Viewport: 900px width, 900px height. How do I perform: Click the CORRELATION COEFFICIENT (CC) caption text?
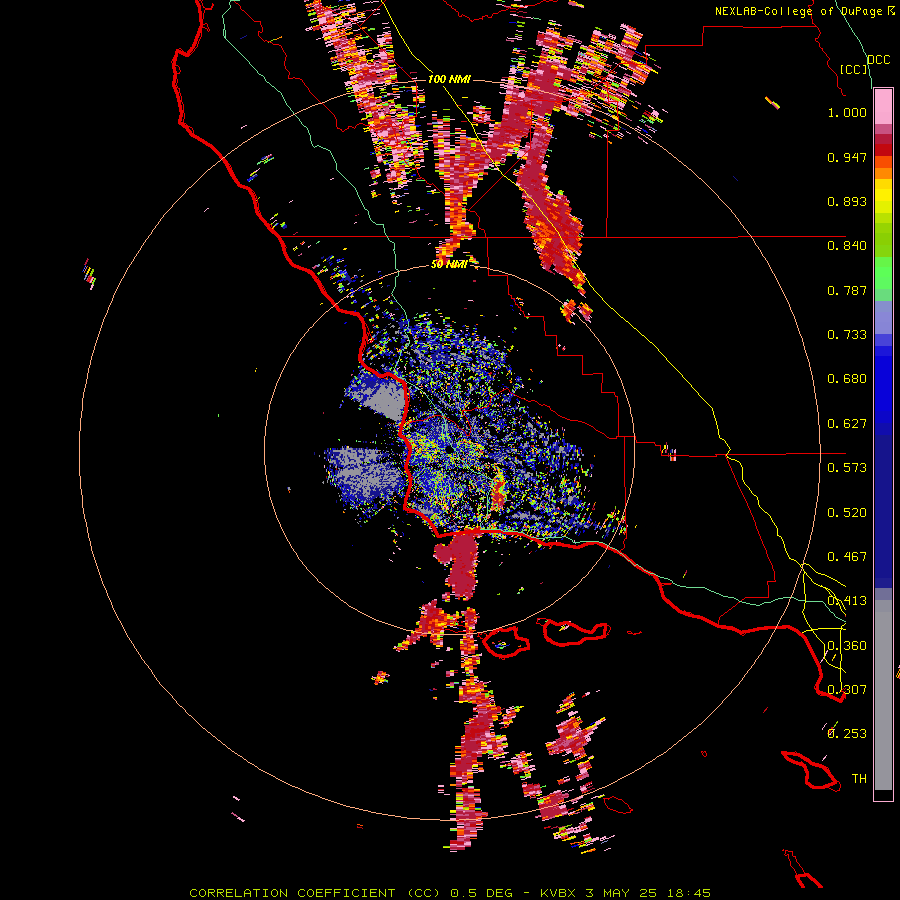315,893
